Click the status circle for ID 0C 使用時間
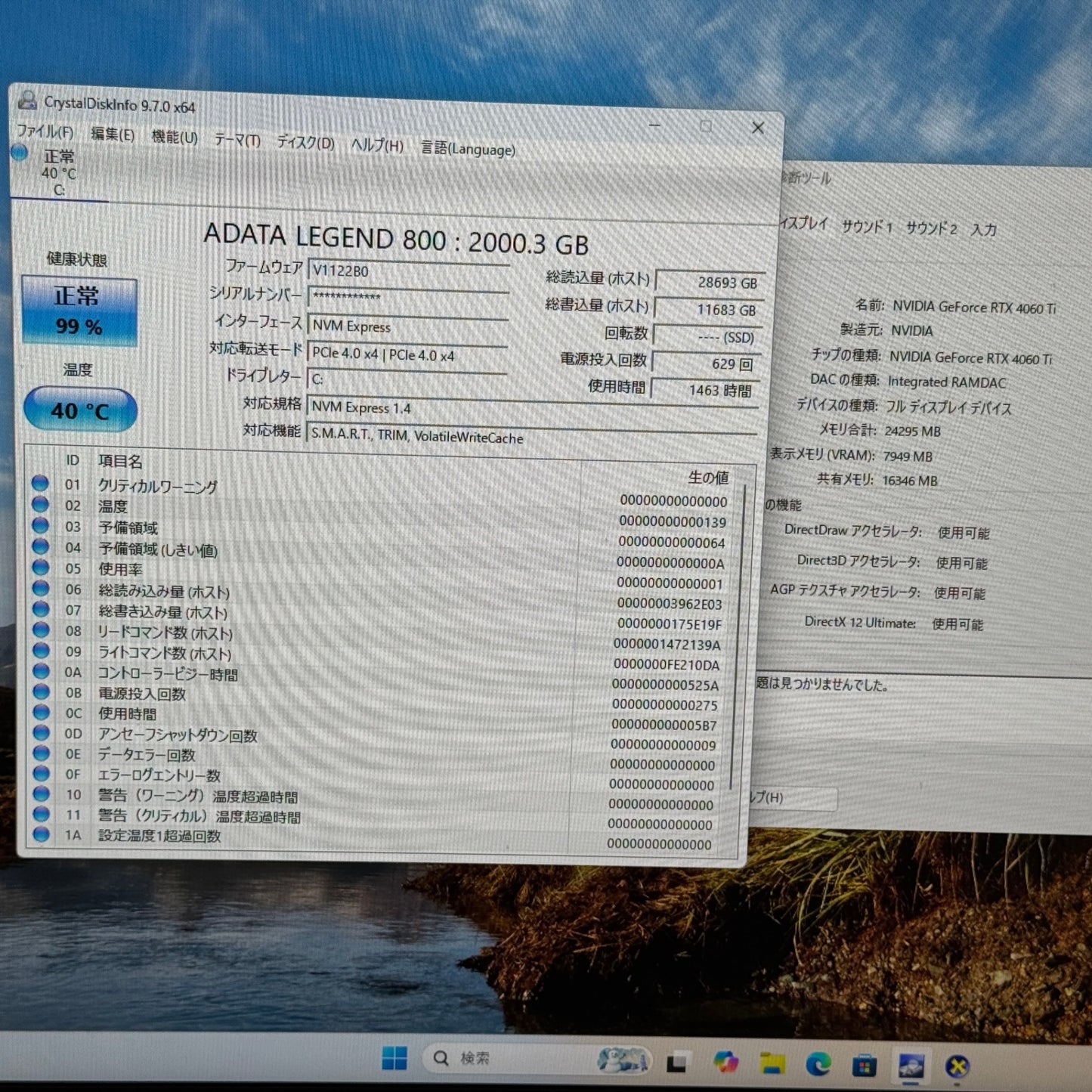This screenshot has height=1092, width=1092. [x=41, y=712]
